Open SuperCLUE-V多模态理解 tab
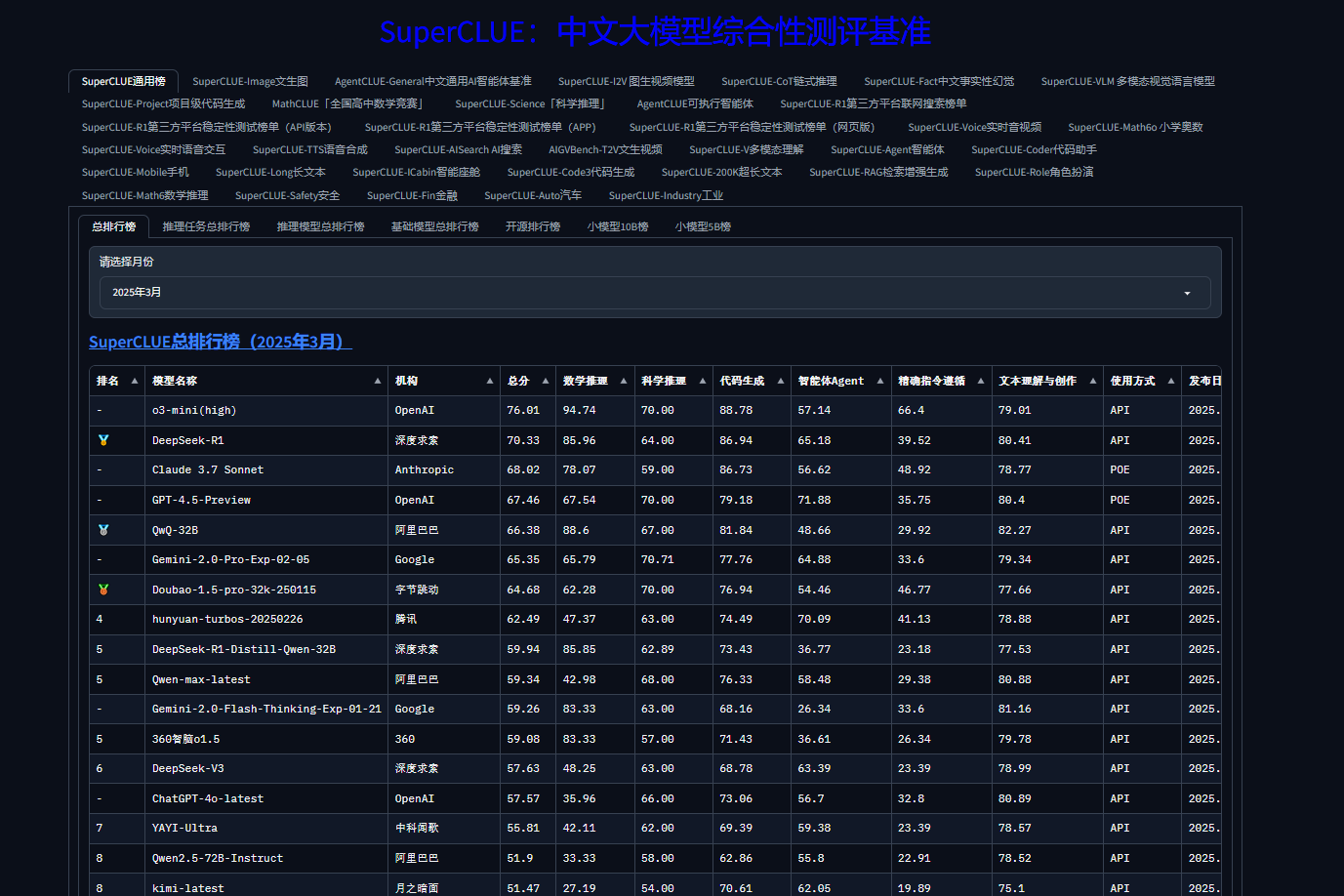The image size is (1344, 896). click(747, 149)
